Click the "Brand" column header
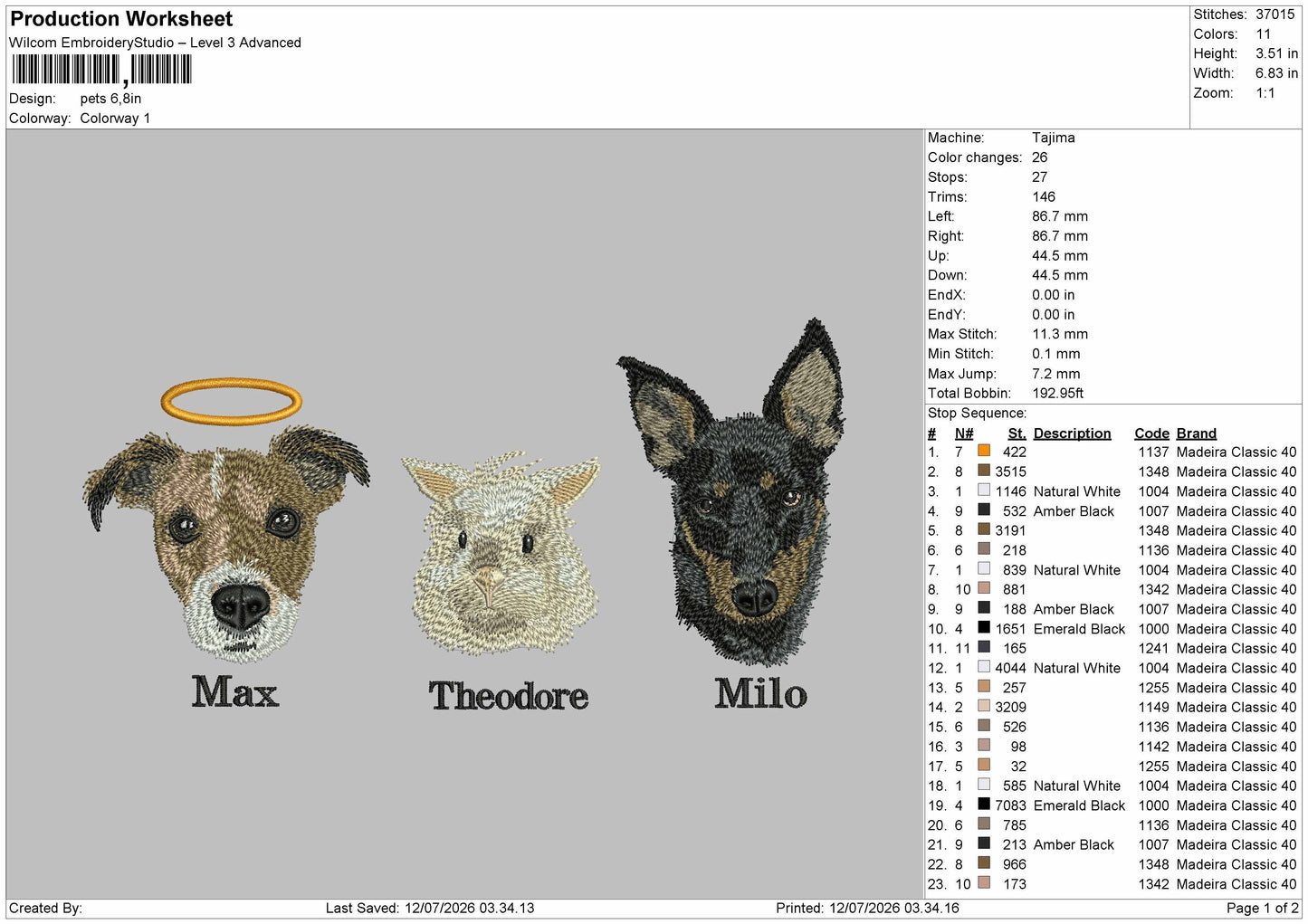This screenshot has width=1308, height=924. pos(1197,433)
